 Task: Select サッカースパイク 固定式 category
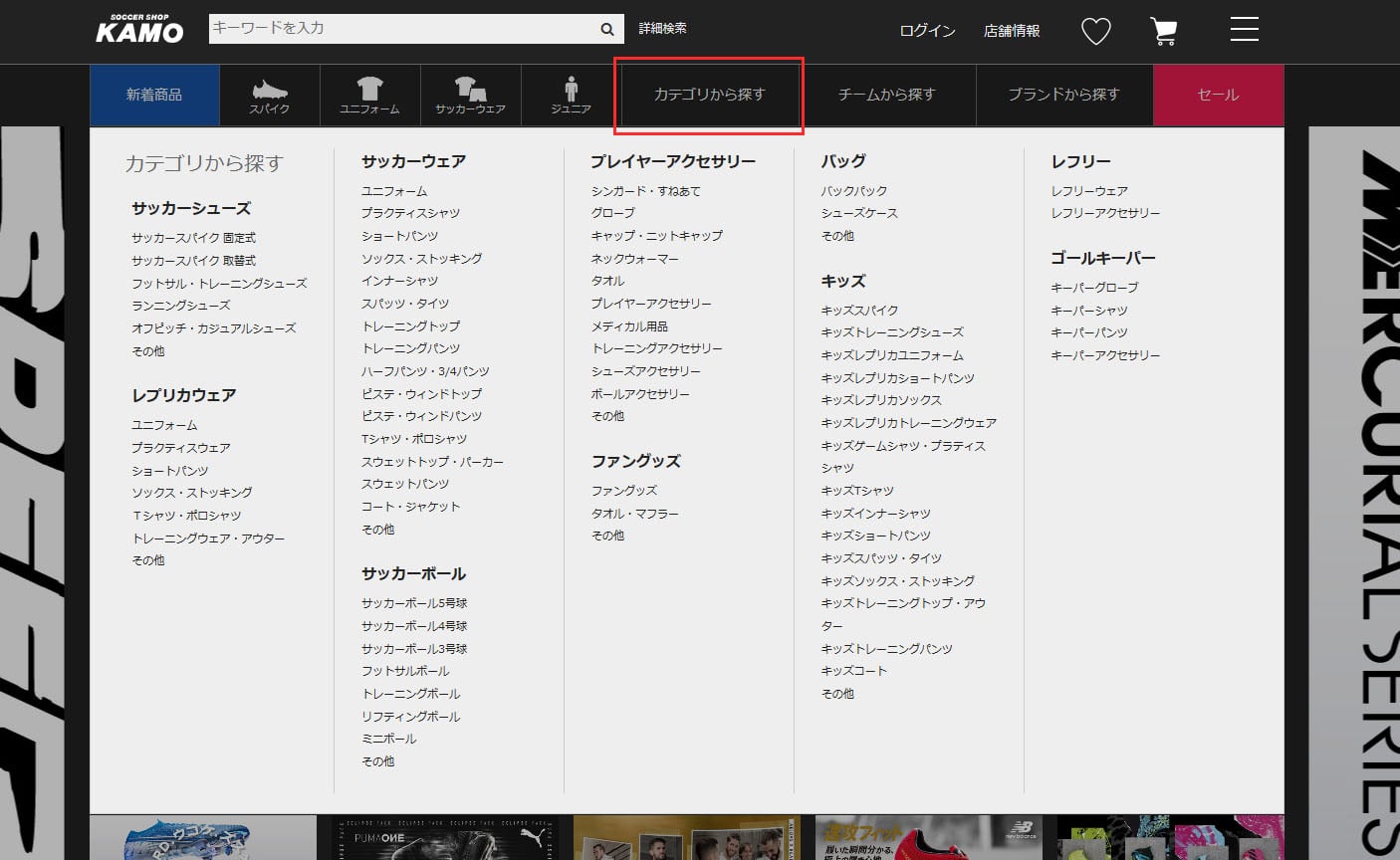click(x=193, y=238)
